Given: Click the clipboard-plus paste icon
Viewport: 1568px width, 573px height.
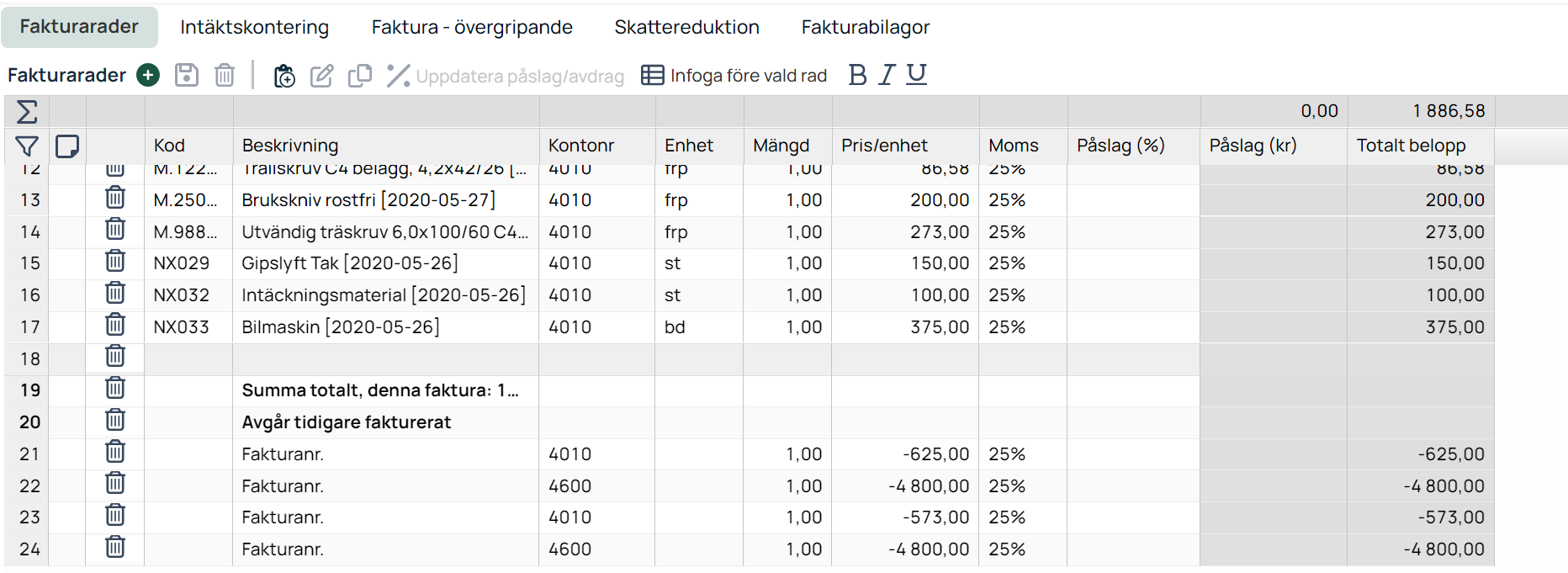Looking at the screenshot, I should click(x=284, y=76).
